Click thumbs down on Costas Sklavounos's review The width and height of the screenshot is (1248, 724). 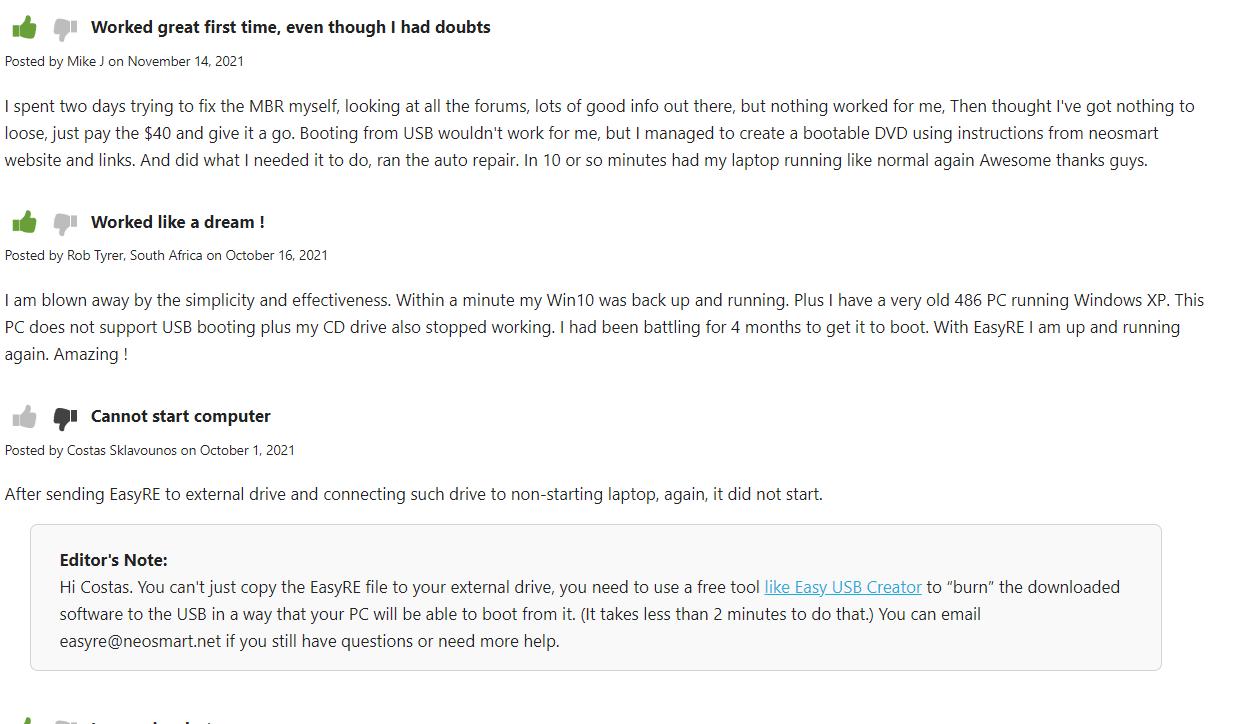coord(65,417)
